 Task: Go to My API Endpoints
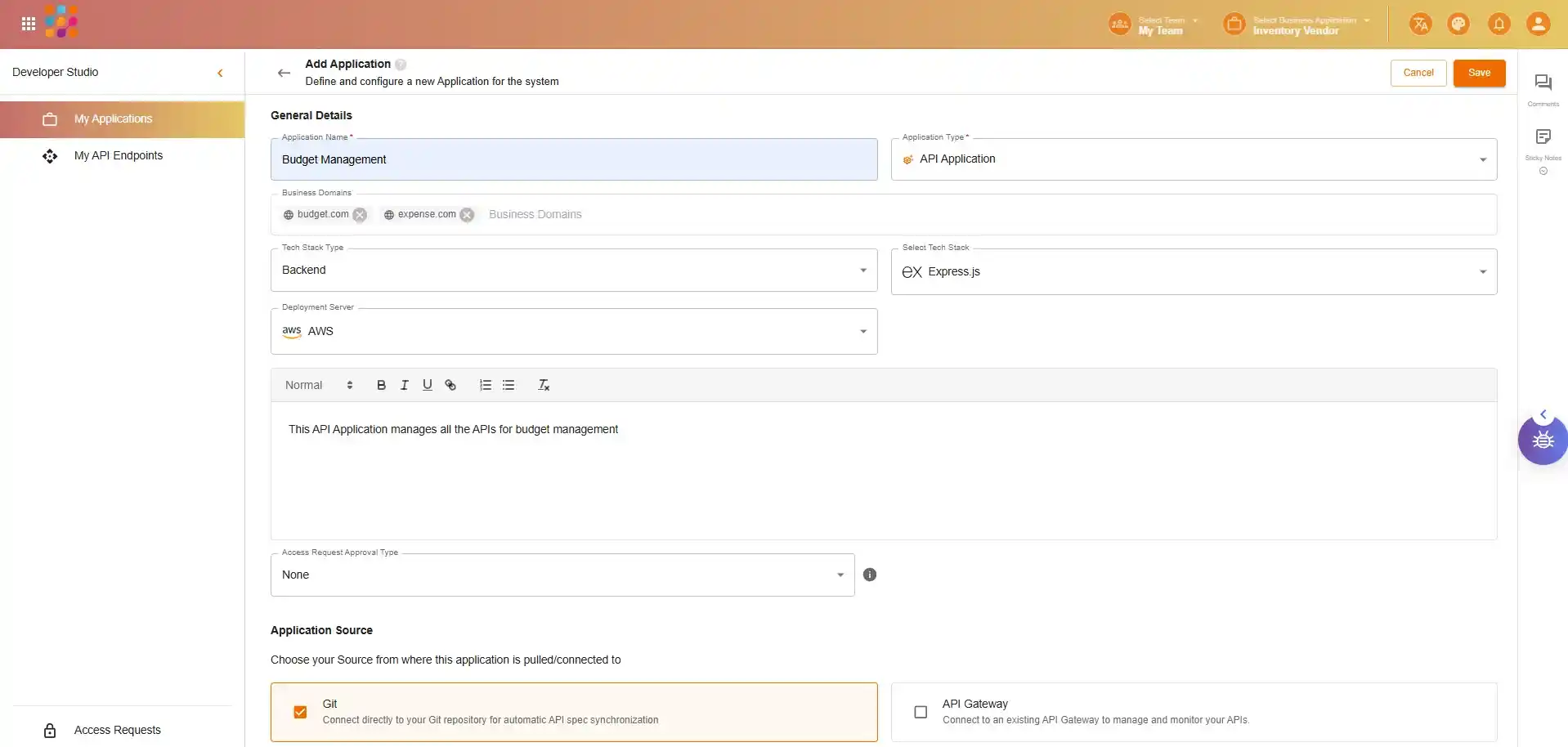[119, 156]
